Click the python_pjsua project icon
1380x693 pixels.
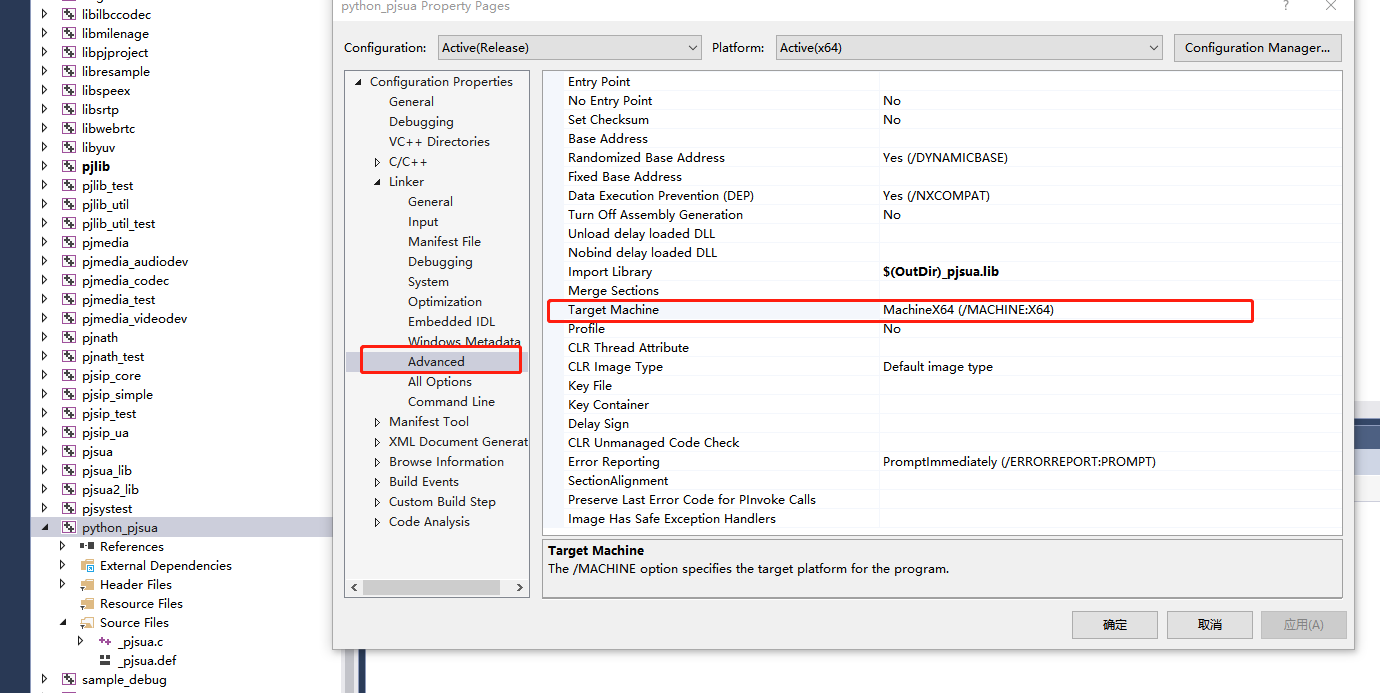point(69,528)
